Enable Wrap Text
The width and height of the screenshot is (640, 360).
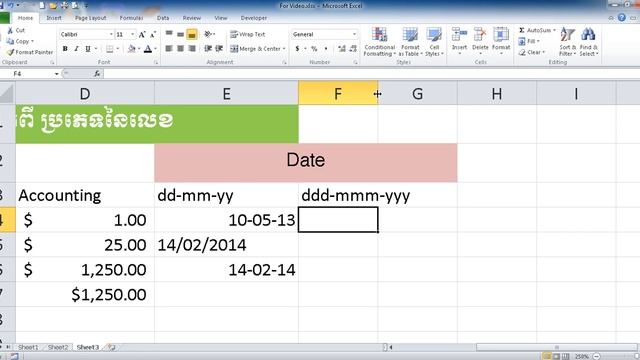point(248,34)
